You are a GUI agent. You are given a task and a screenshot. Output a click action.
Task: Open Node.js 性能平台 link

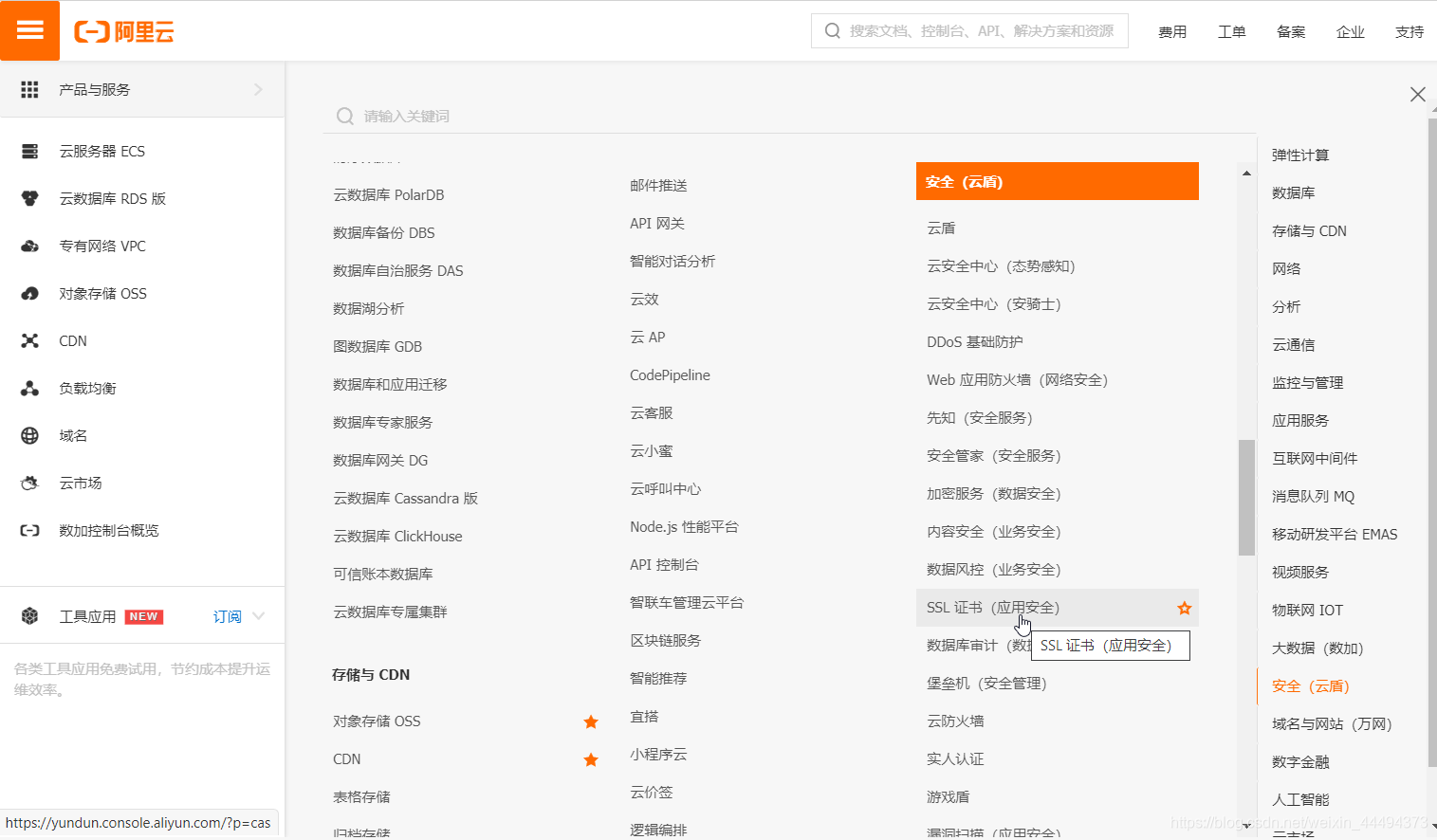pyautogui.click(x=684, y=527)
